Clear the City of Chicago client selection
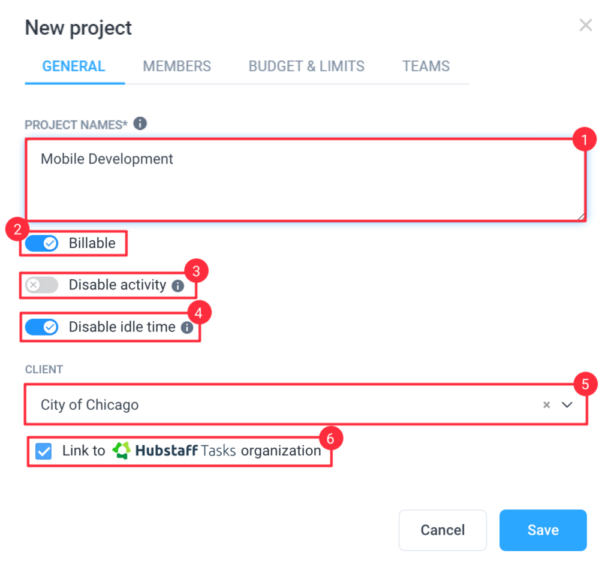614x574 pixels. [x=546, y=404]
